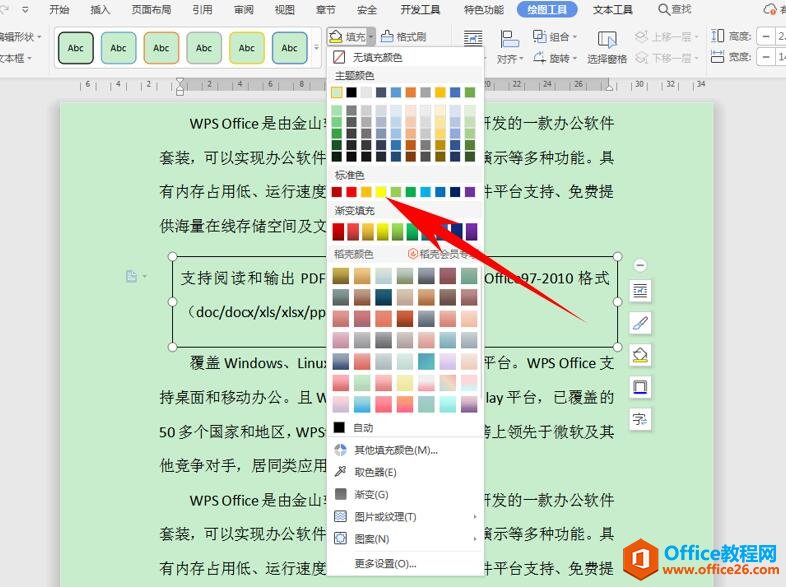
Task: Click the floating shape outline button
Action: click(640, 387)
